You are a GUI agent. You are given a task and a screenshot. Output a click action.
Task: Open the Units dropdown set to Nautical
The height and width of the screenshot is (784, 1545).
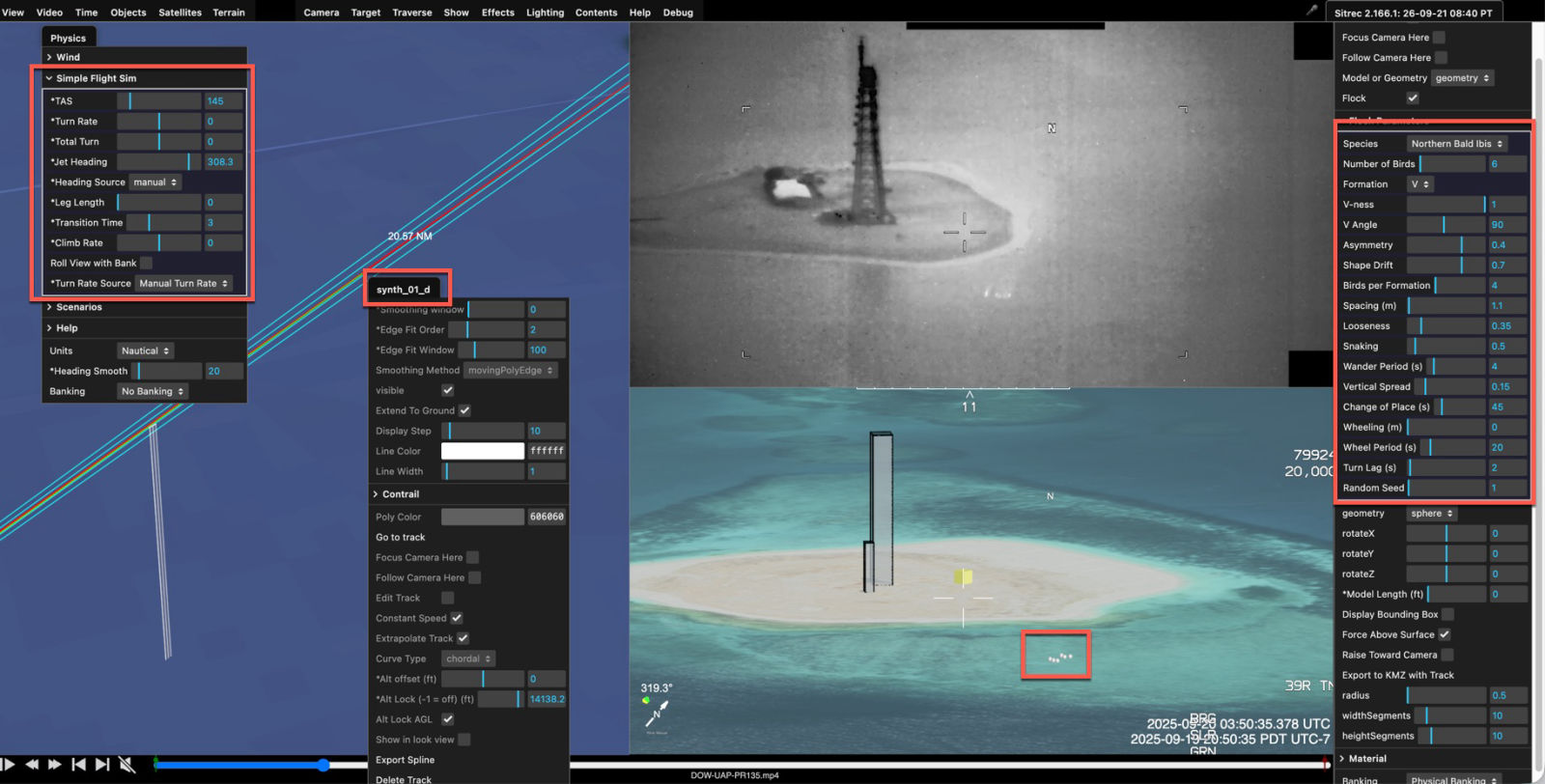[145, 351]
